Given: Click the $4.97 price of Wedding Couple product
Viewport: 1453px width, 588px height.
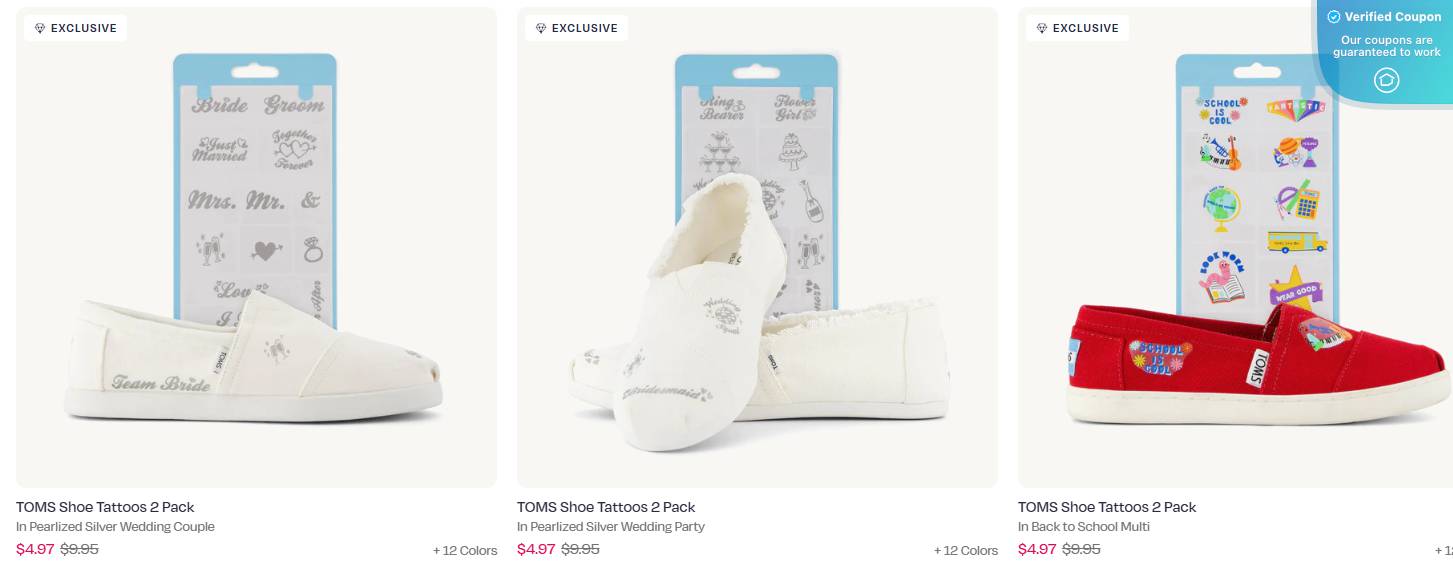Looking at the screenshot, I should tap(35, 549).
